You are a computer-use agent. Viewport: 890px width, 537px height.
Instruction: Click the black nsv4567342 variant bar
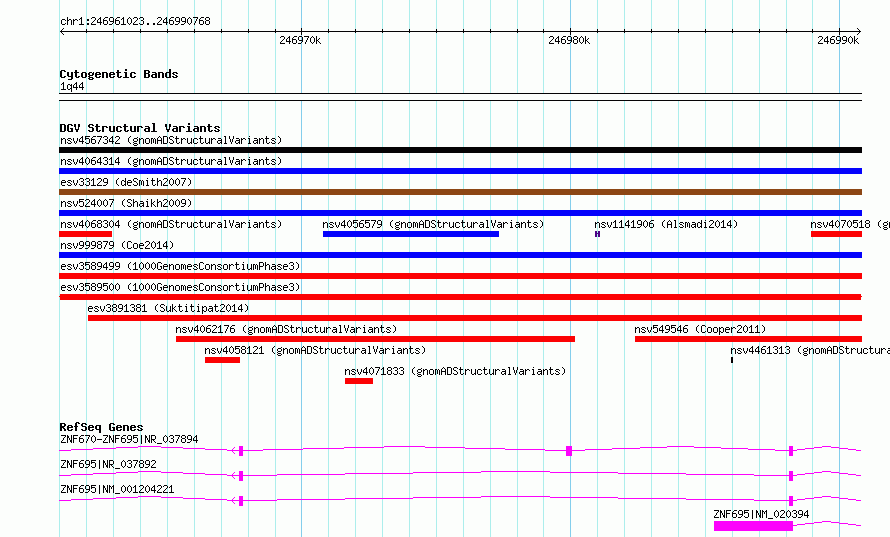pos(460,150)
